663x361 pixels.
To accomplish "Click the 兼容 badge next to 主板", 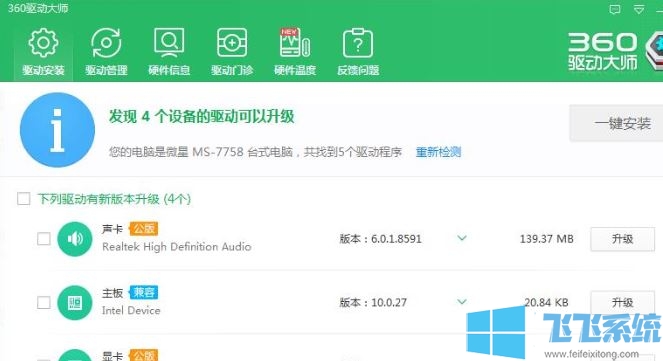I will click(x=144, y=292).
